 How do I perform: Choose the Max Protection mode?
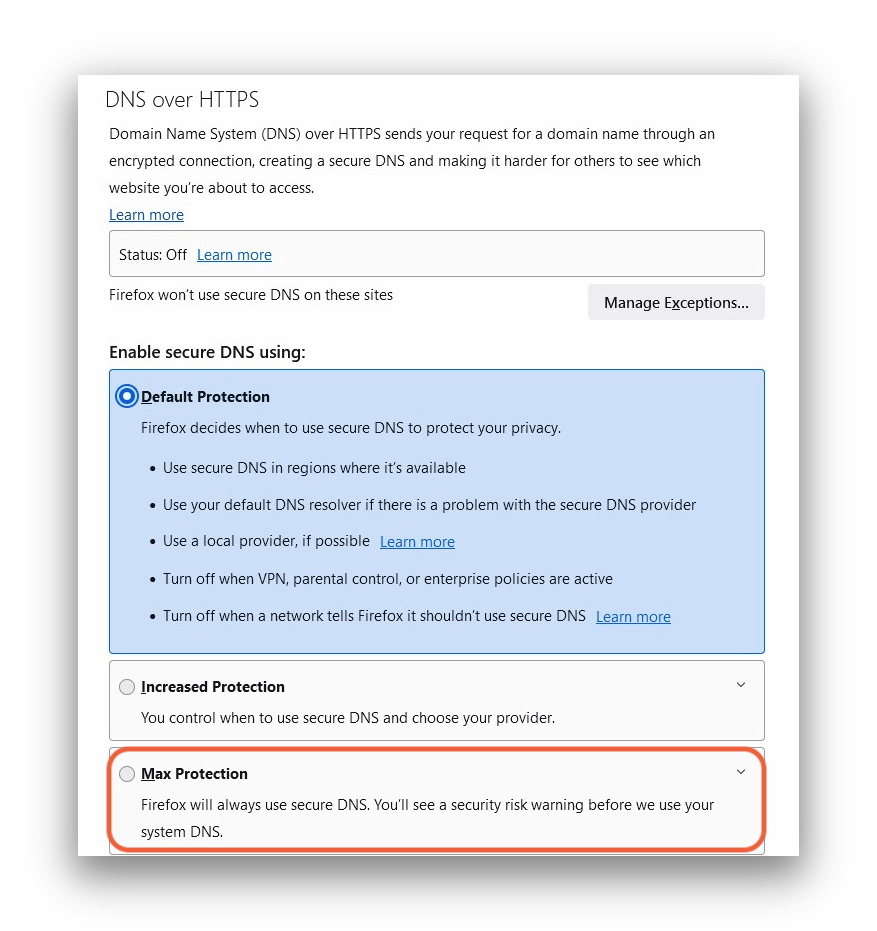pos(127,773)
